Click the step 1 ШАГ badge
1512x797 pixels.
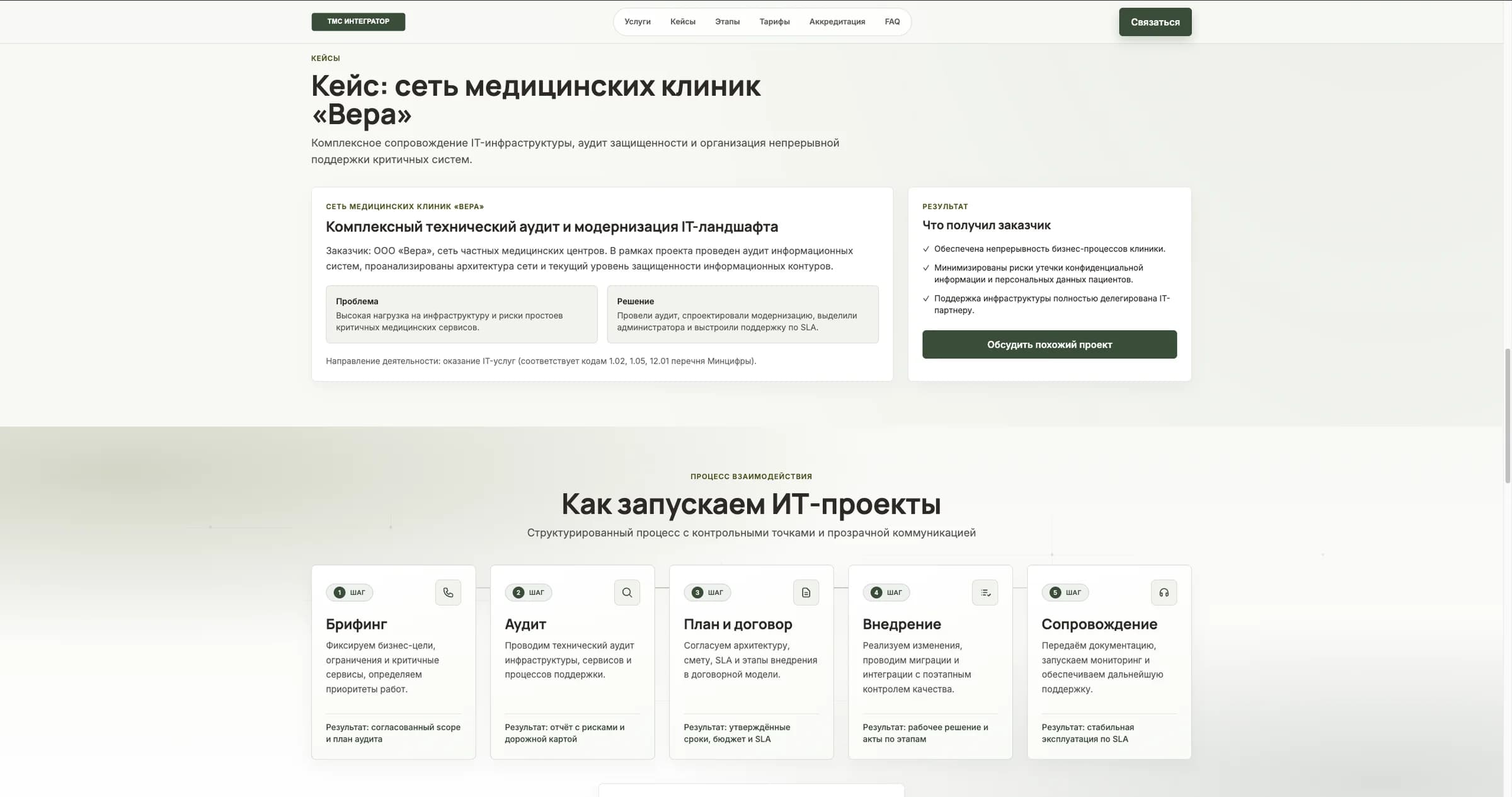350,592
